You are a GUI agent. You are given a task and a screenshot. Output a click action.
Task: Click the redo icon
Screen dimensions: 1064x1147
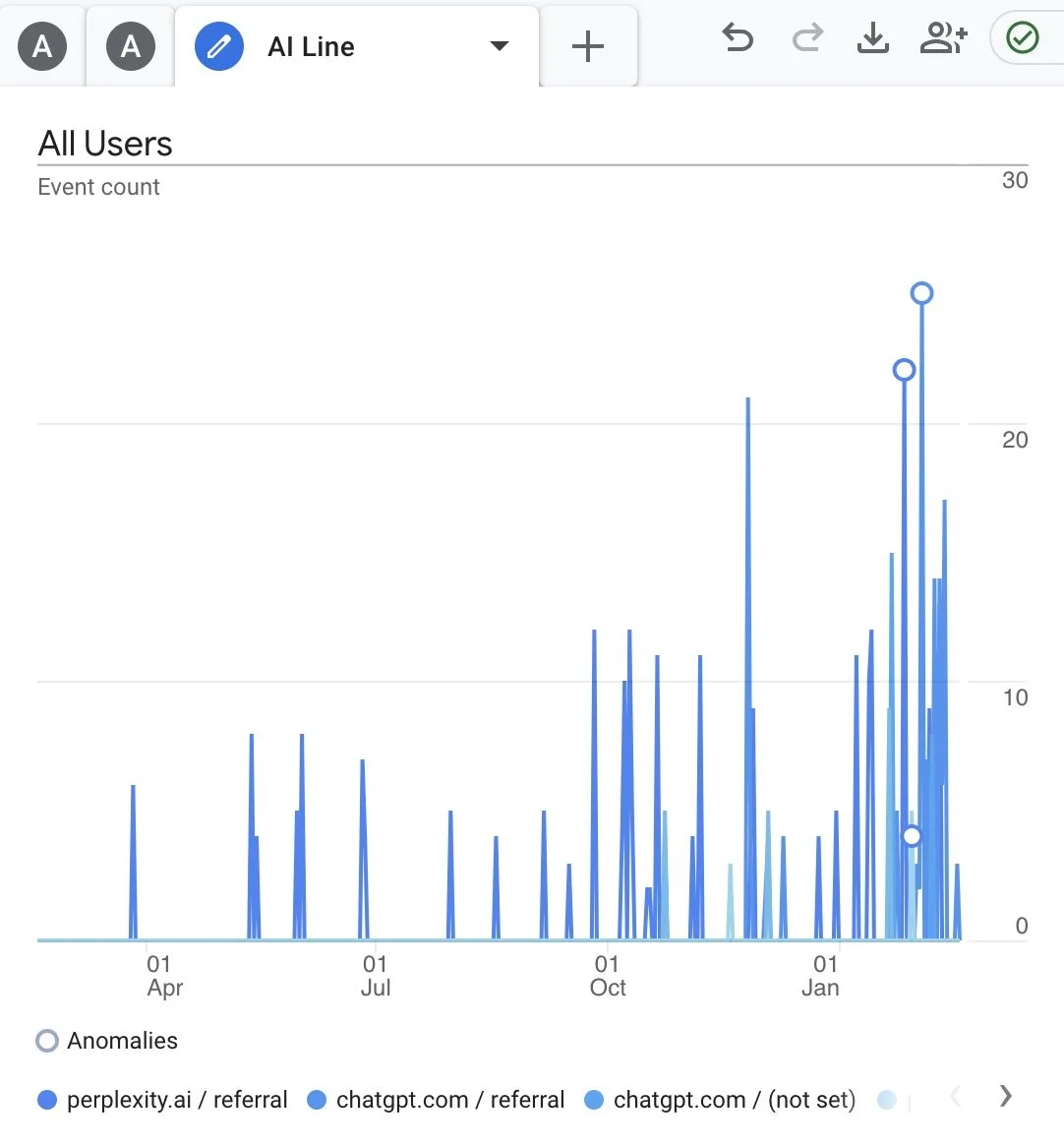click(x=806, y=37)
